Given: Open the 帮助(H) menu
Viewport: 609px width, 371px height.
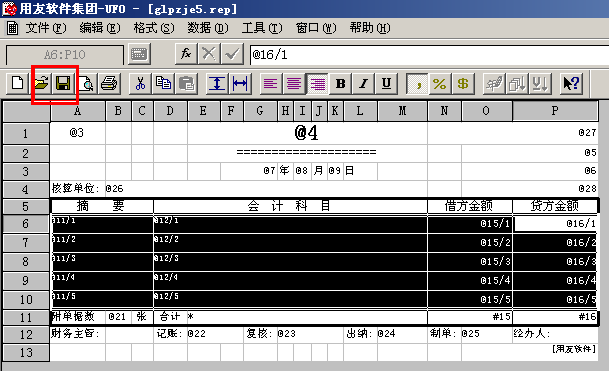Looking at the screenshot, I should (x=370, y=28).
